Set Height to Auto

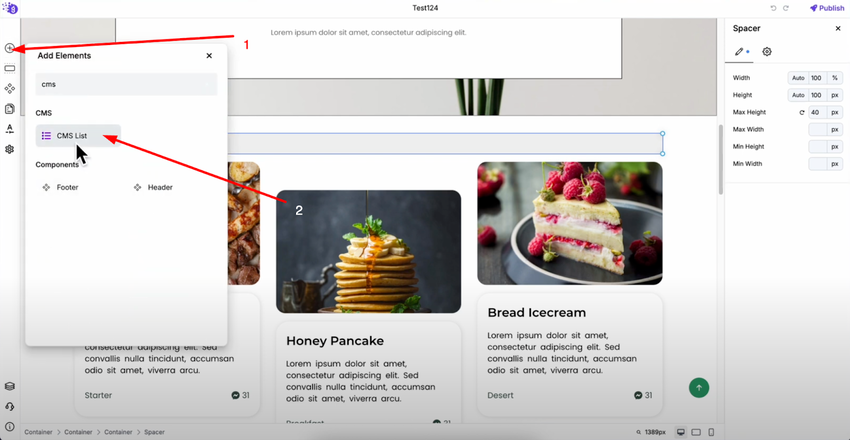tap(798, 95)
